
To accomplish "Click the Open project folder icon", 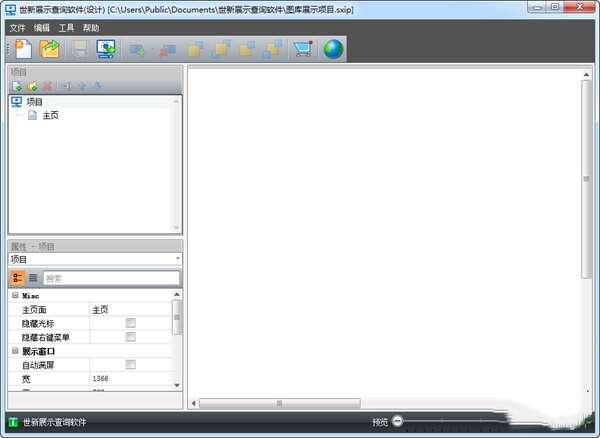I will click(x=49, y=48).
